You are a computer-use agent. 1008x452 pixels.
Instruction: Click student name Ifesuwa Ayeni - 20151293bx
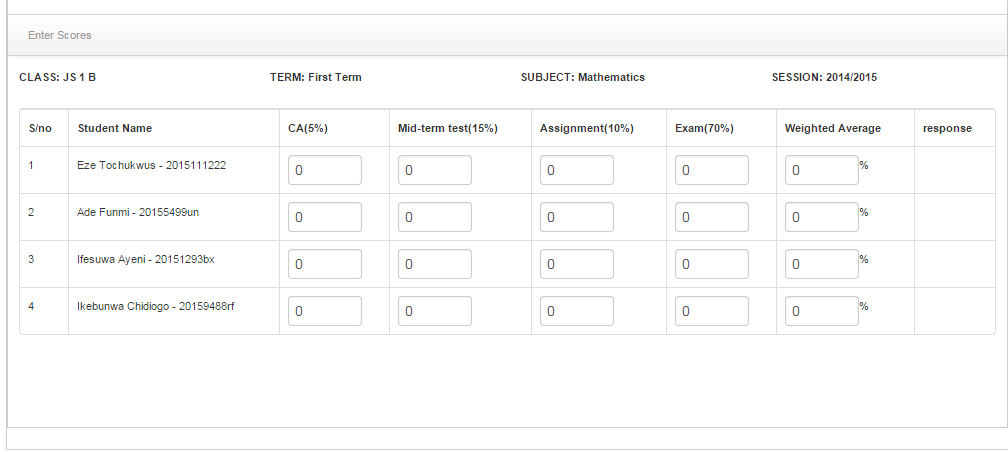pos(146,260)
